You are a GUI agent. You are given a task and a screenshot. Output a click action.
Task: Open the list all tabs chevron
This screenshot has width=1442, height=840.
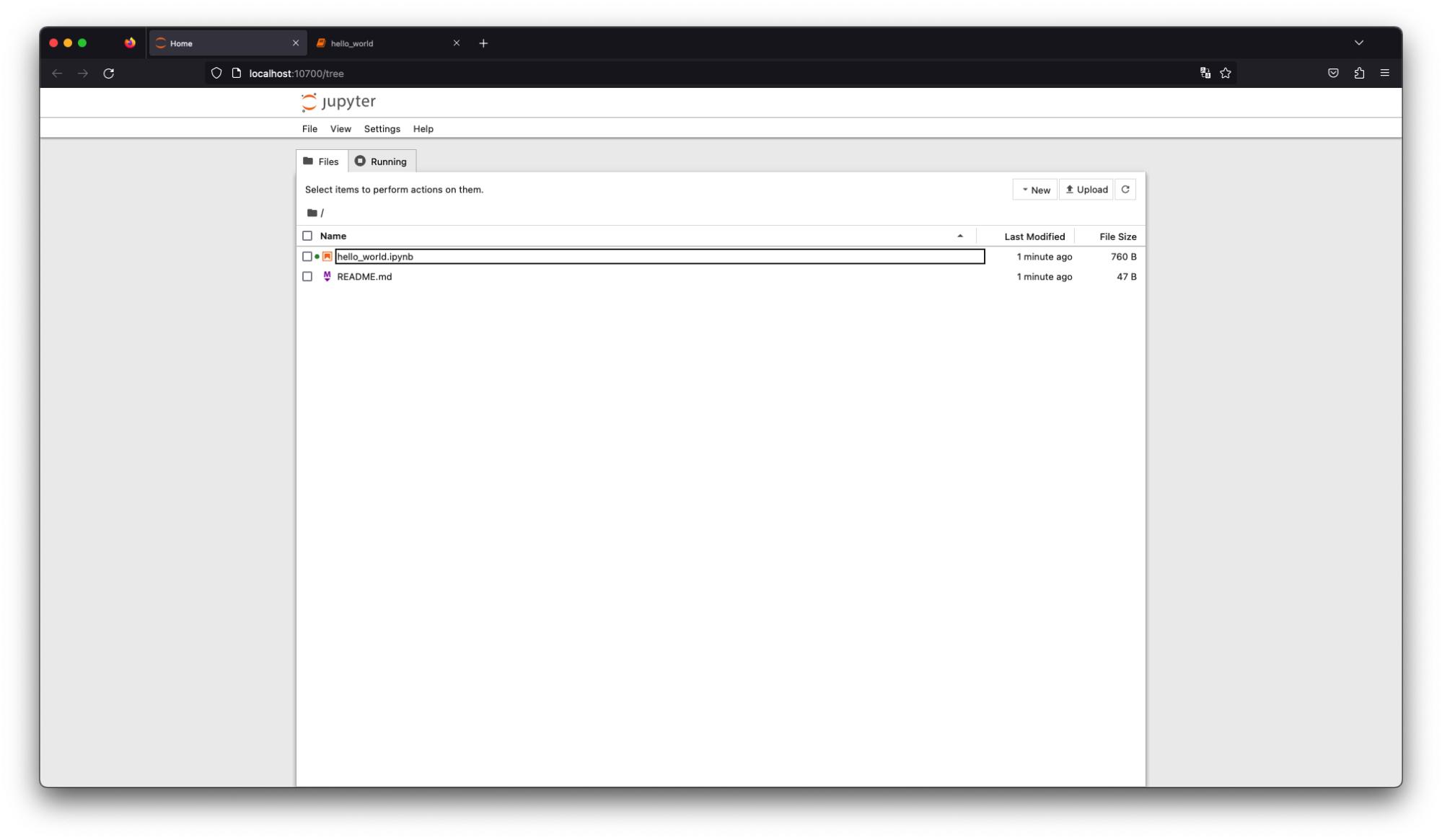click(x=1358, y=43)
